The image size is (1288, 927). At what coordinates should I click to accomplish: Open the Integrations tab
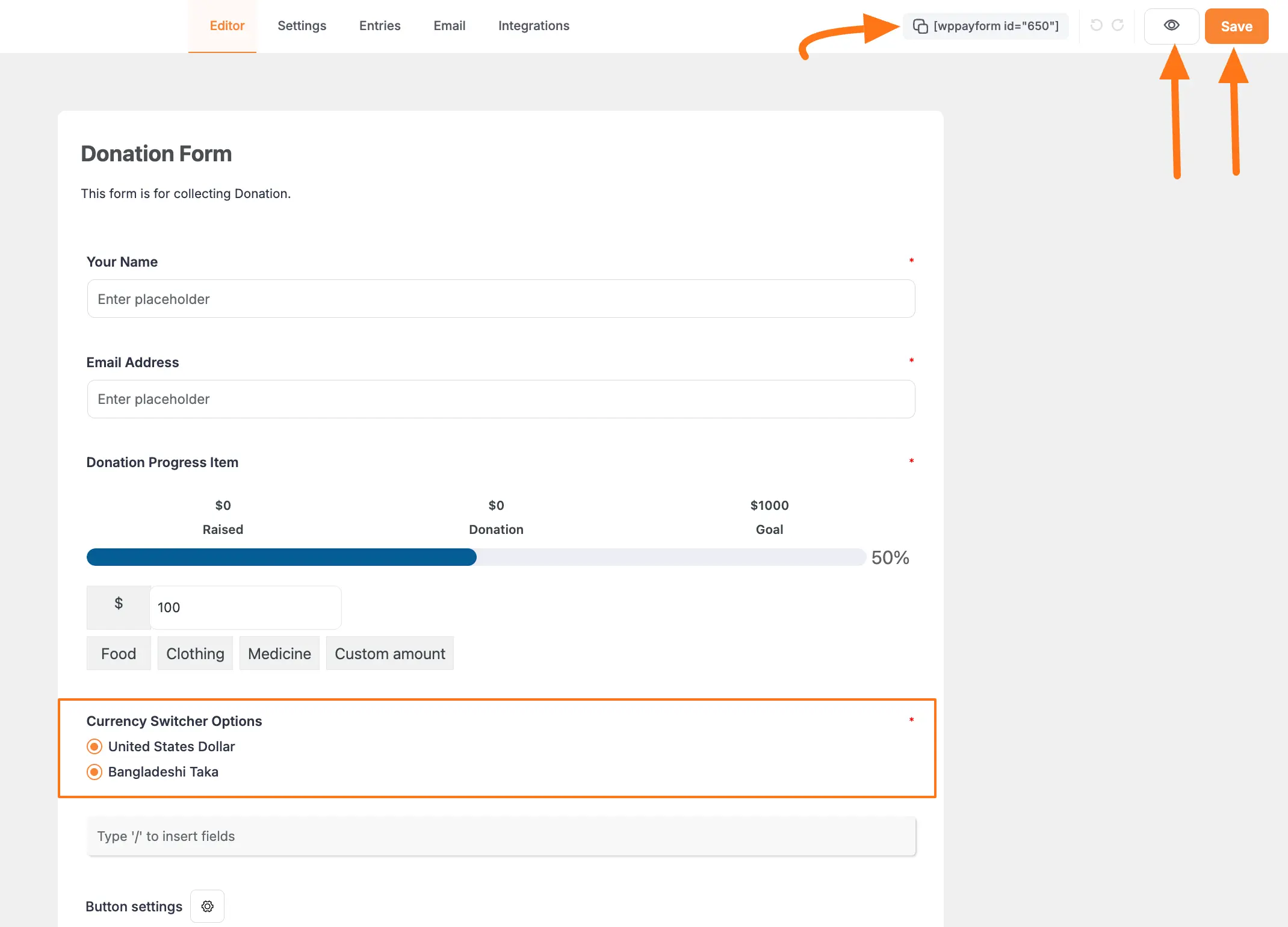(533, 26)
